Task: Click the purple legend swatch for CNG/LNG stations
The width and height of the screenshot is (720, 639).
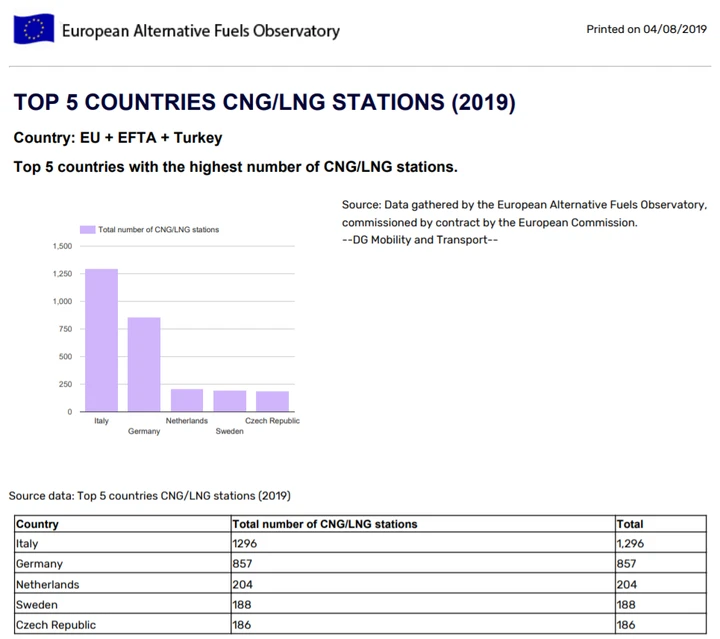Action: coord(87,230)
